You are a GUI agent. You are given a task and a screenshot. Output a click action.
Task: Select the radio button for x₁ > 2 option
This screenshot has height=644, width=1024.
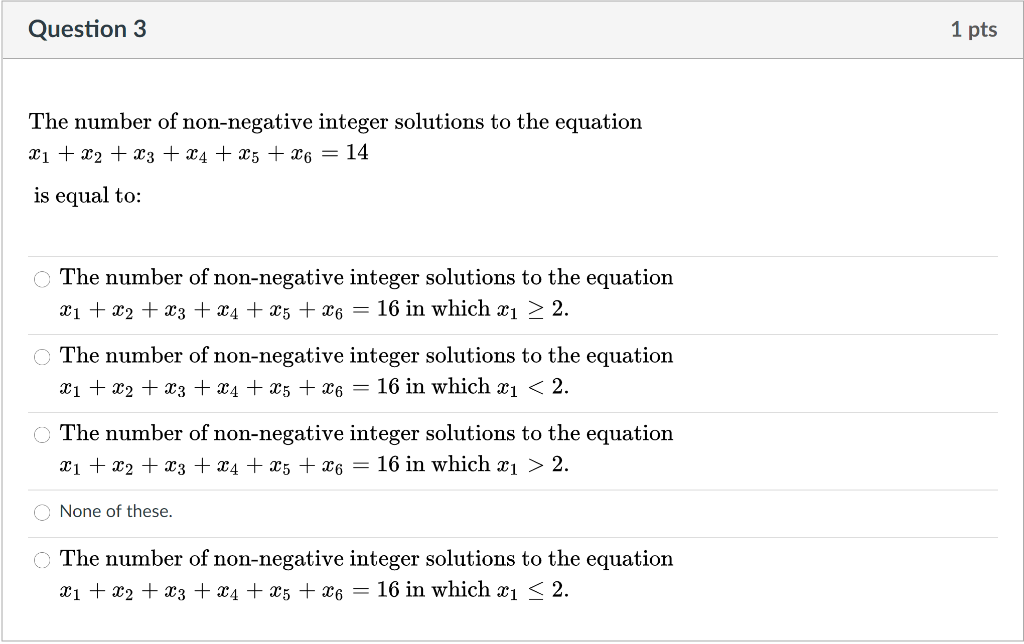[x=41, y=434]
